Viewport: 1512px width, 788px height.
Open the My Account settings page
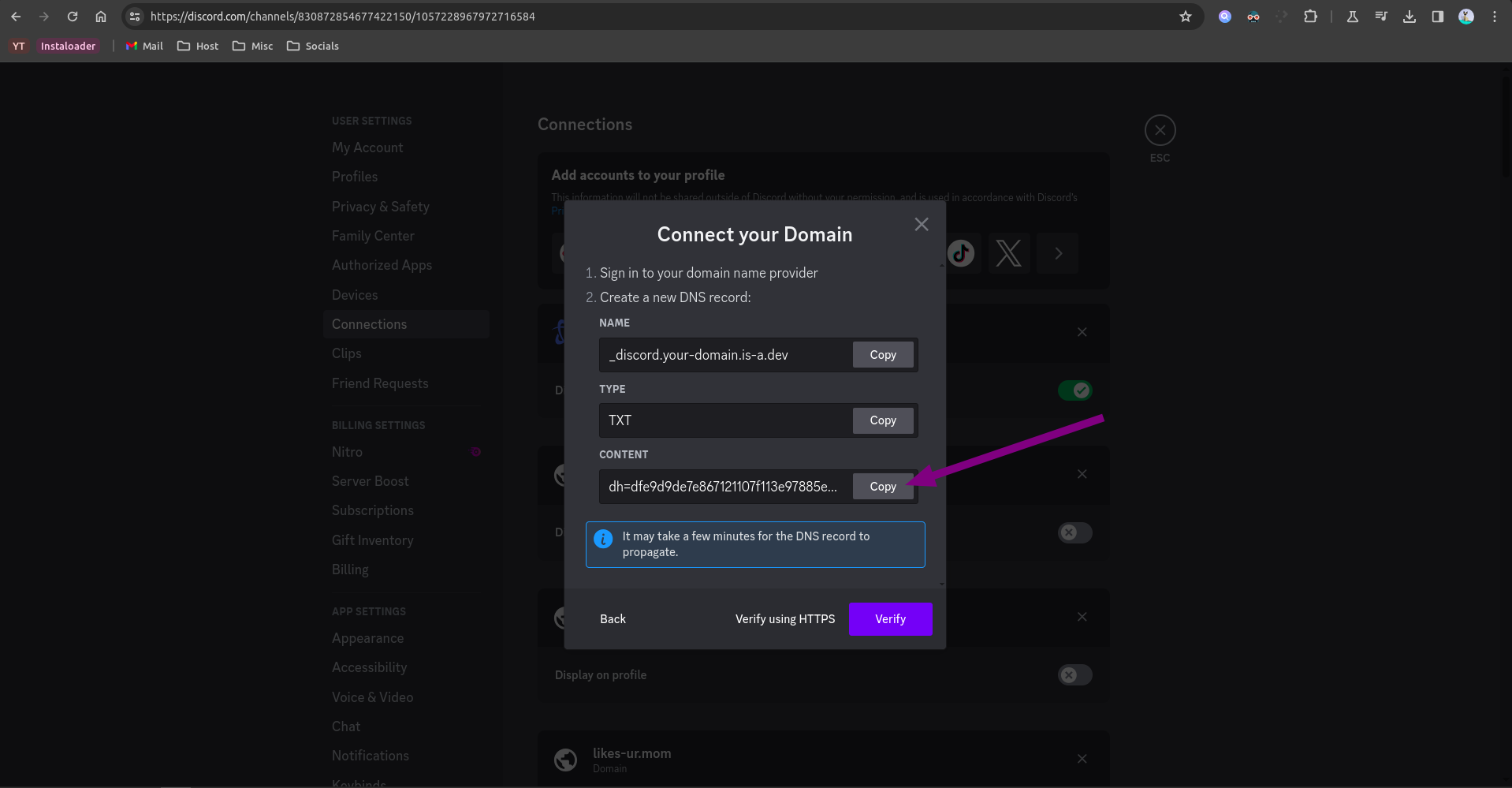tap(367, 148)
